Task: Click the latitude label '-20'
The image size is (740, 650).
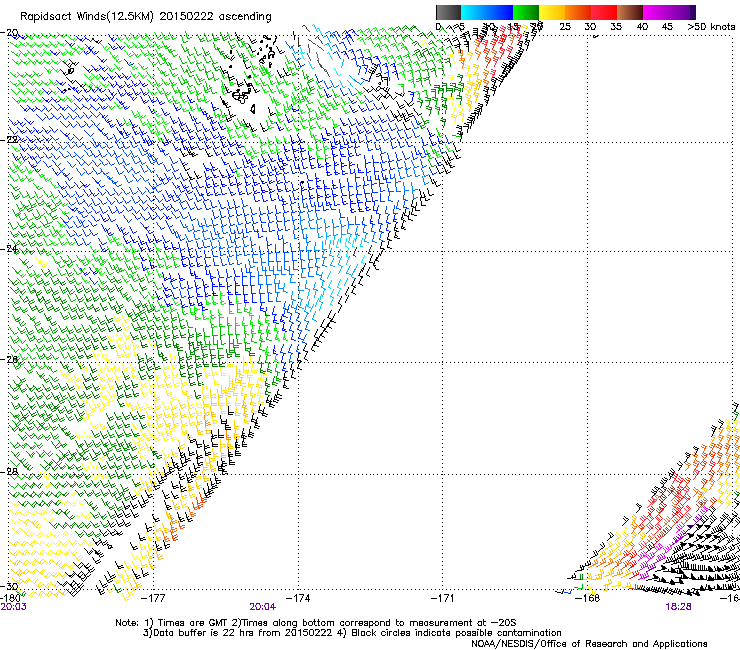Action: point(10,33)
